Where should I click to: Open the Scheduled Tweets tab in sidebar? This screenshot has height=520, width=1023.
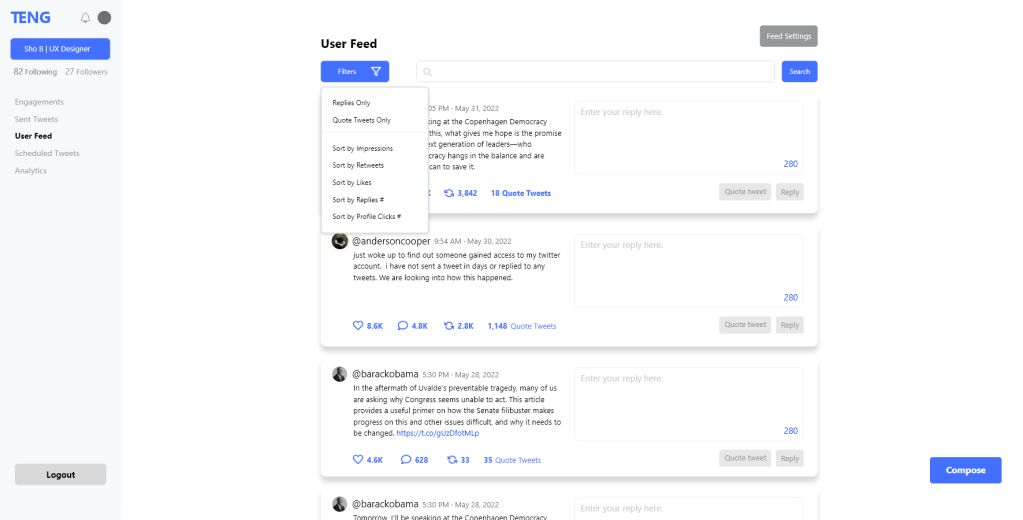pyautogui.click(x=47, y=153)
